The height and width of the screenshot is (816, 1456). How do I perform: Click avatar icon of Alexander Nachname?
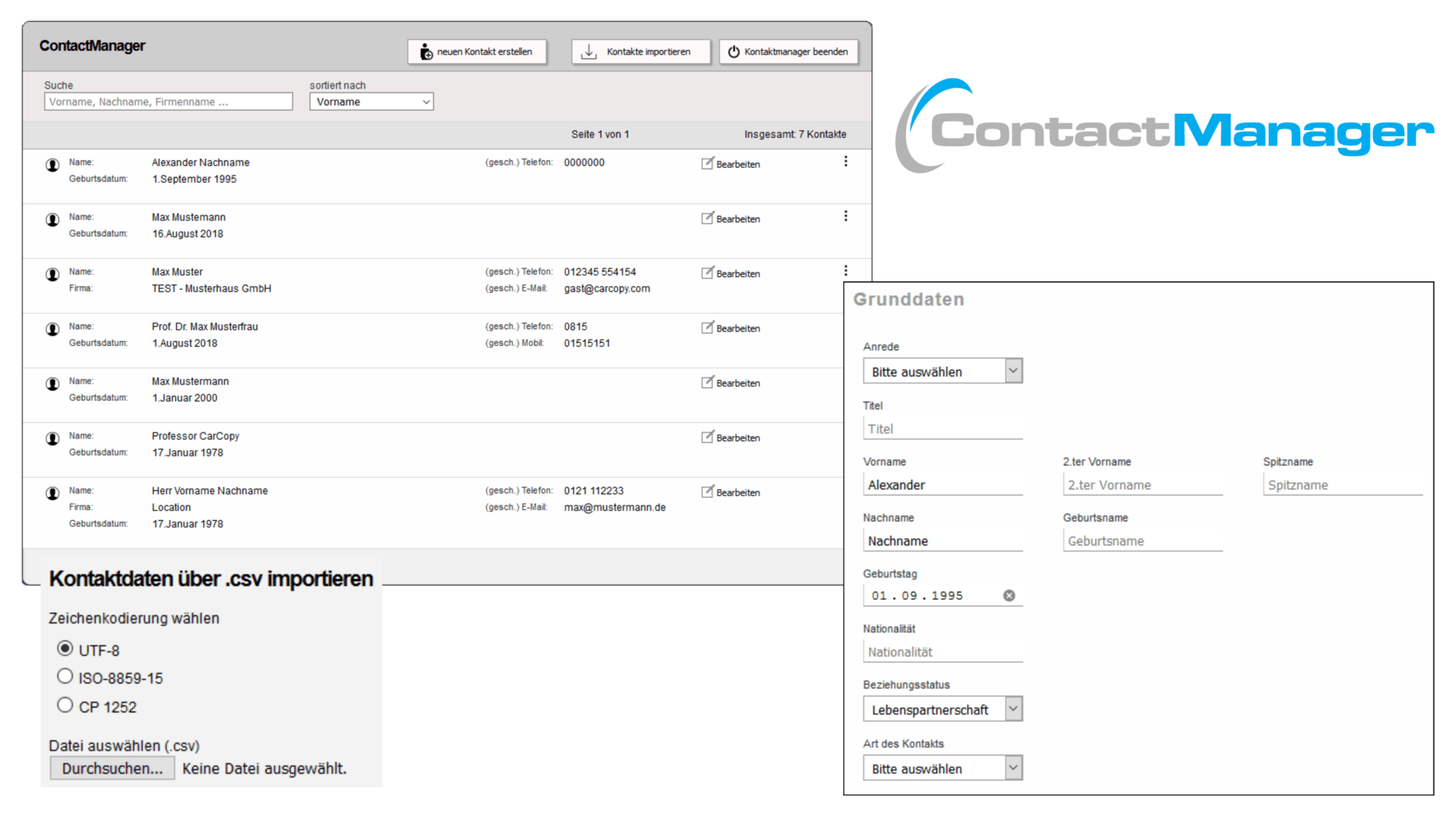tap(52, 165)
